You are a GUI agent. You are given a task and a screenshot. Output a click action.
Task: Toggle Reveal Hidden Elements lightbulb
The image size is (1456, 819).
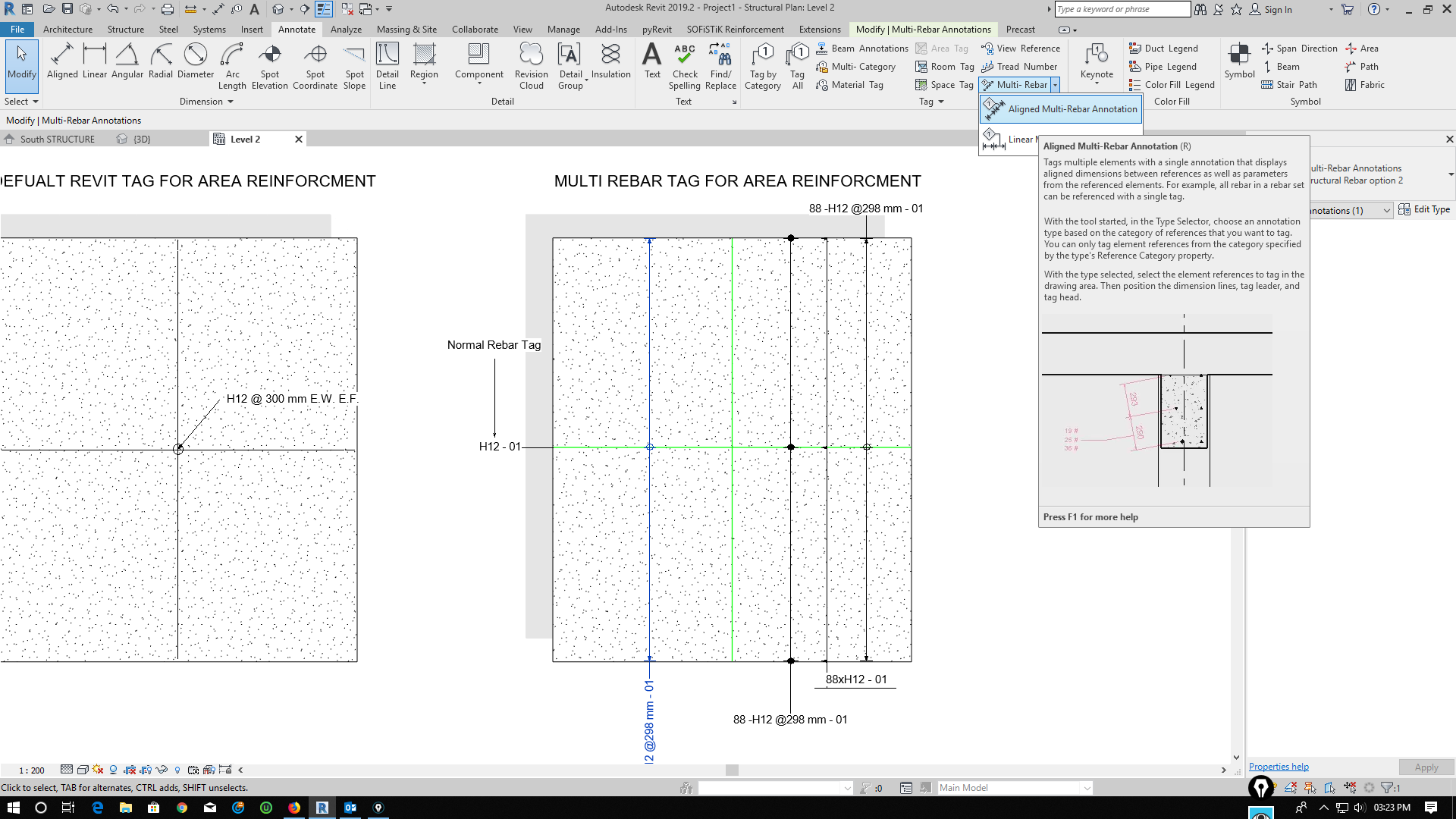[177, 769]
